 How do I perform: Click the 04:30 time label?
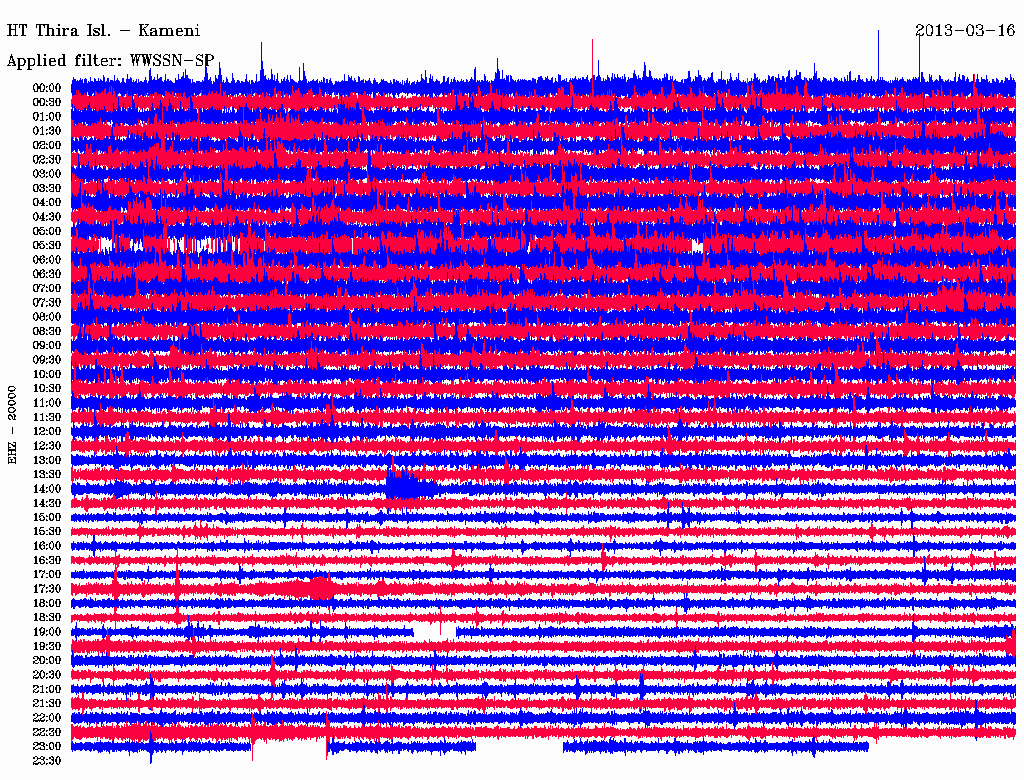tap(47, 217)
